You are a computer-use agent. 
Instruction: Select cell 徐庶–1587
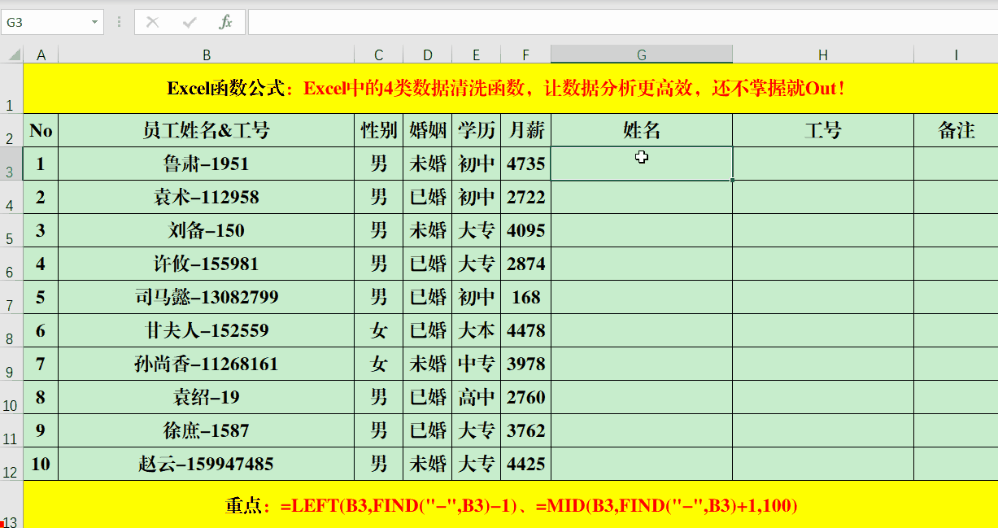(206, 431)
